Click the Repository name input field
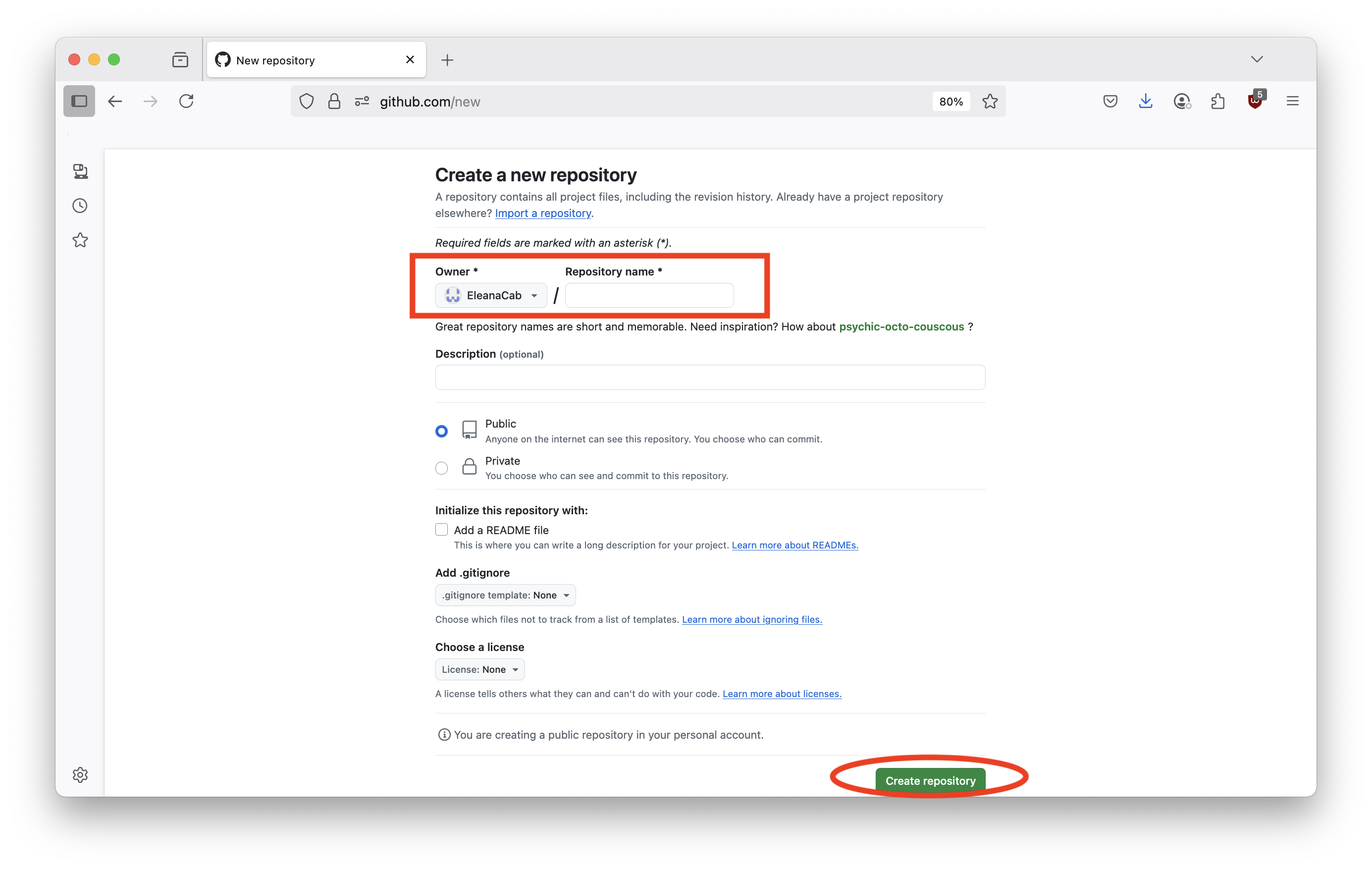The image size is (1372, 870). coord(649,295)
